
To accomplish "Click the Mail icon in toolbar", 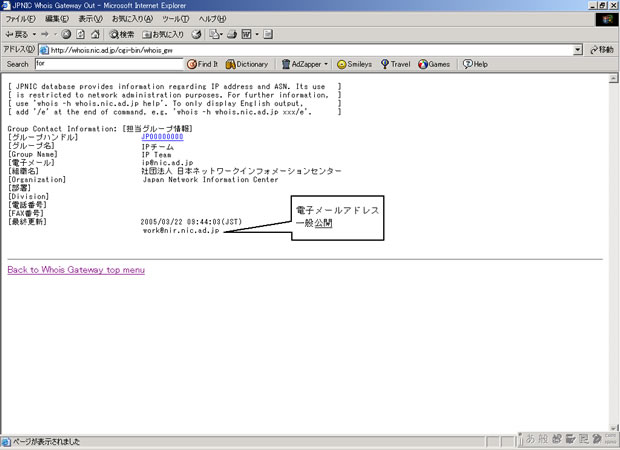I will [215, 34].
